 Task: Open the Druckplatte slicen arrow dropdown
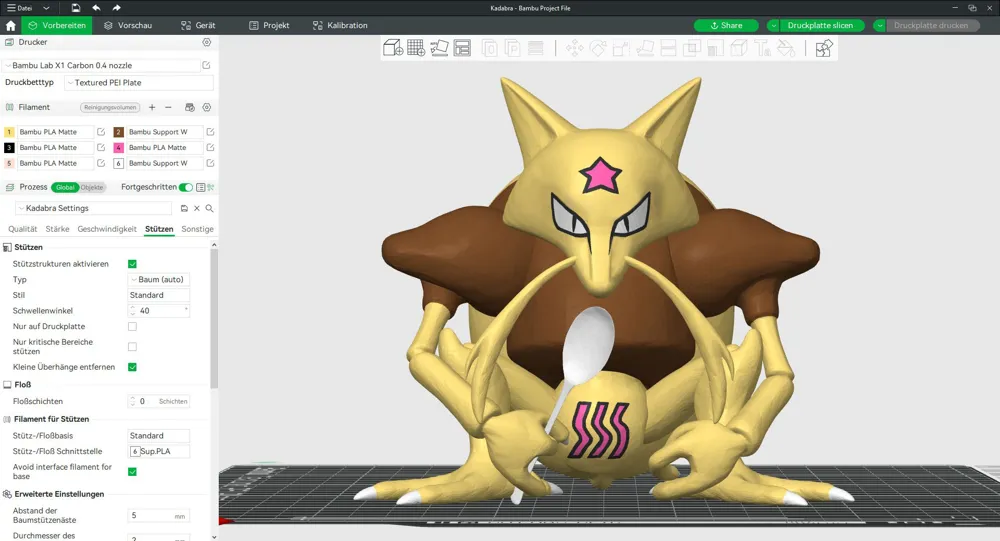click(773, 26)
